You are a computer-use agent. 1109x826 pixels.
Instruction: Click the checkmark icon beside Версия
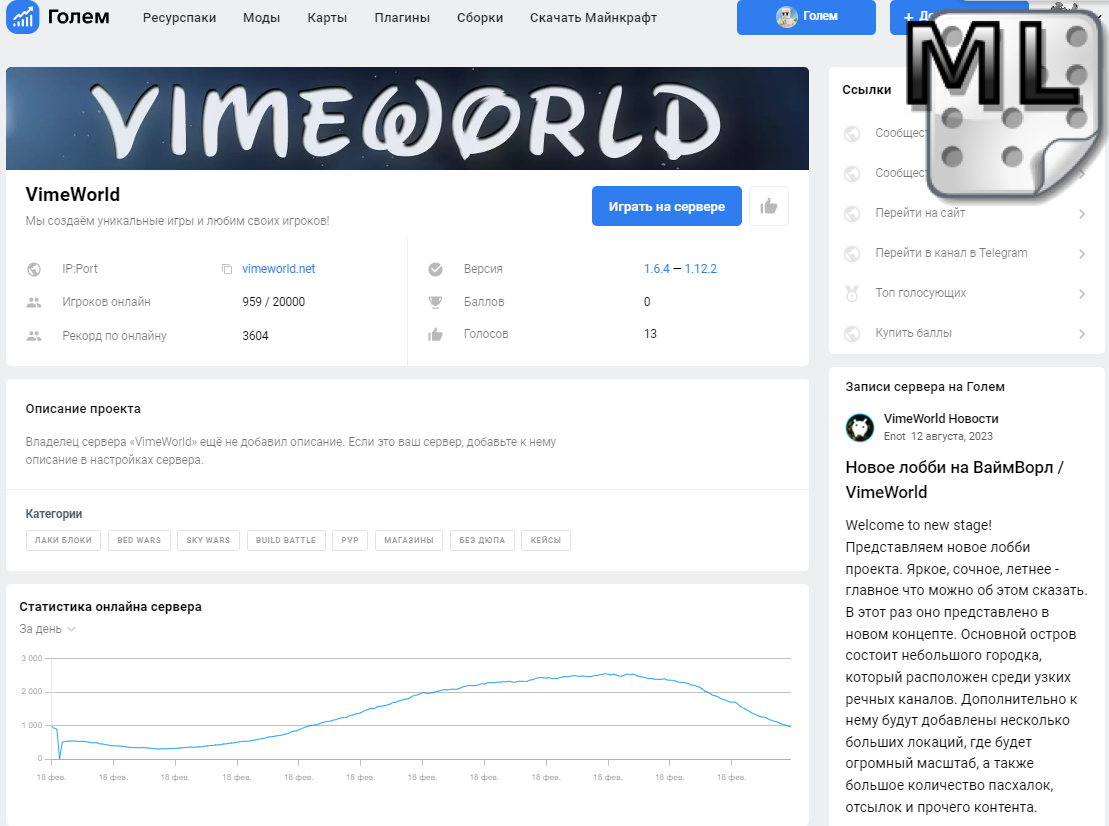coord(436,269)
